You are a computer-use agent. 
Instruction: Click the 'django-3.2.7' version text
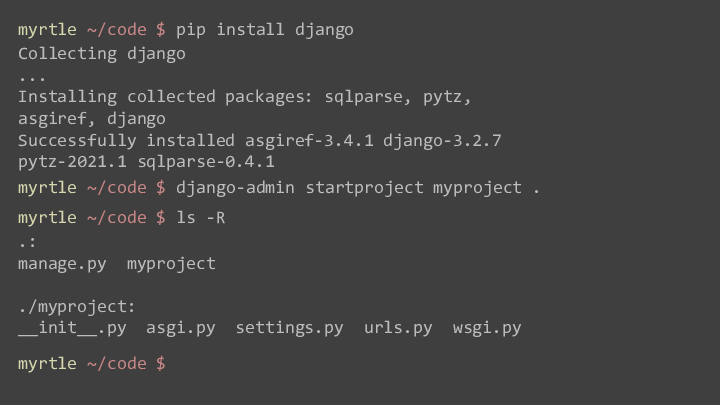tap(442, 141)
